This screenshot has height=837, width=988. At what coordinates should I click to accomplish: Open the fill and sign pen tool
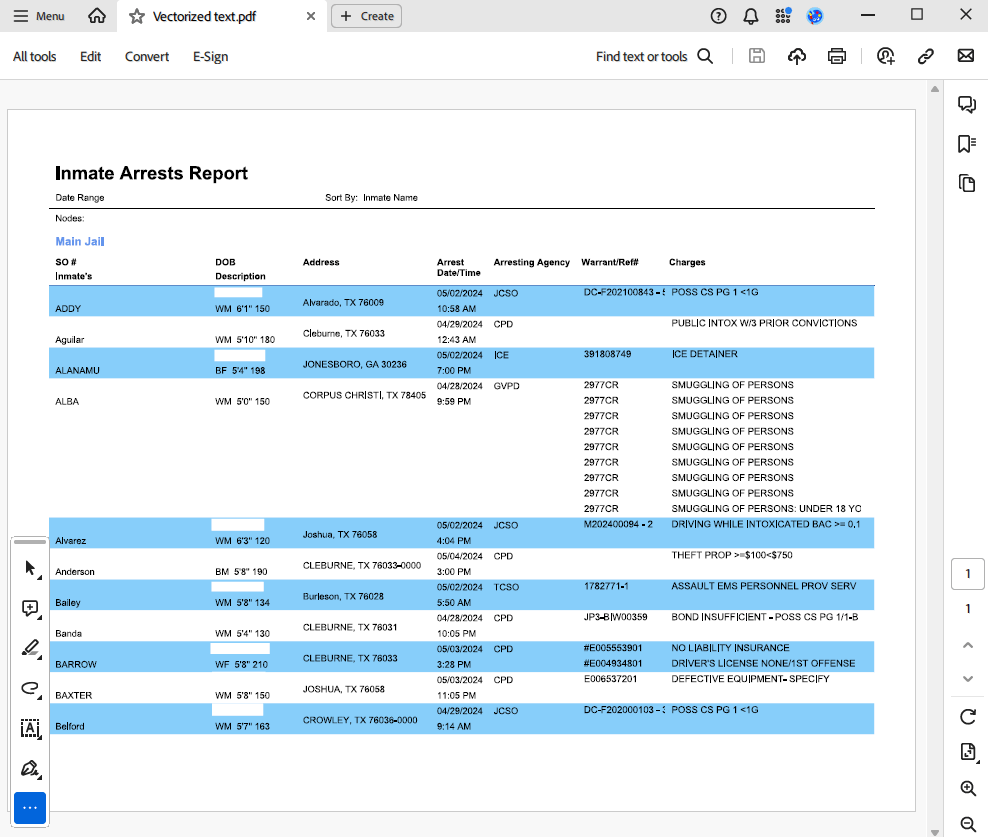[29, 768]
